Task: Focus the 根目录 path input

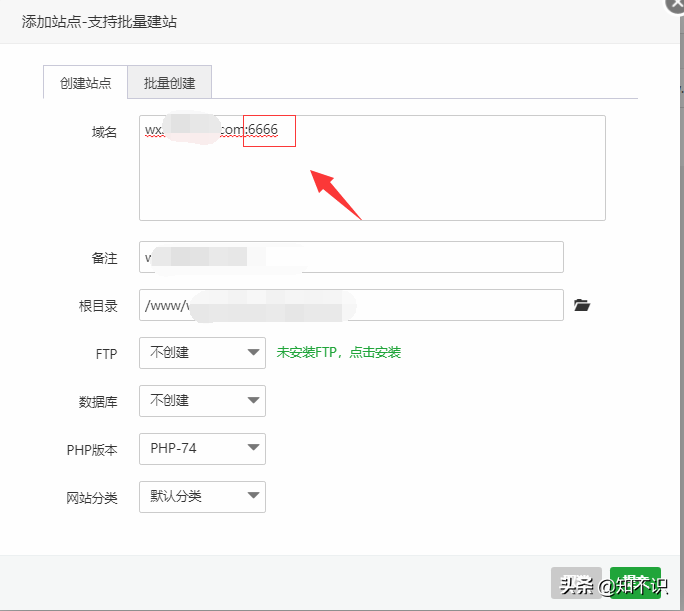Action: coord(351,305)
